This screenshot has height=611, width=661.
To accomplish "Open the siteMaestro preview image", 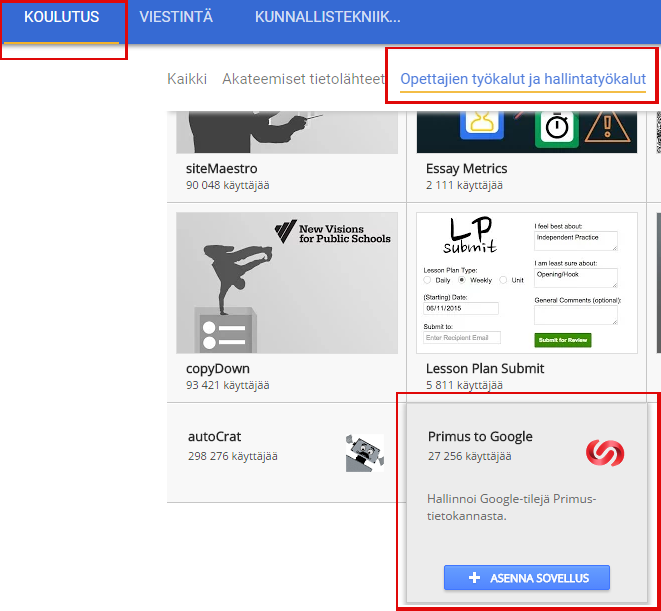I will click(287, 132).
